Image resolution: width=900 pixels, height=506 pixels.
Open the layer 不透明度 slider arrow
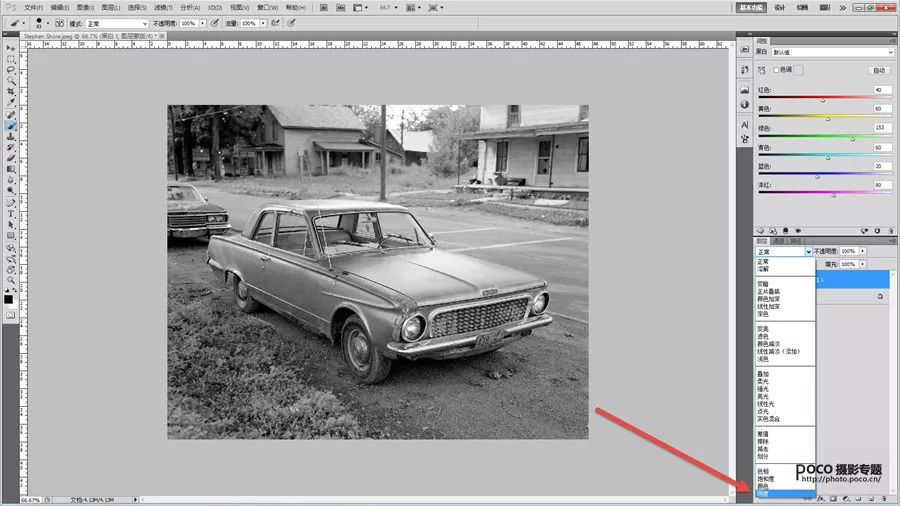[862, 251]
